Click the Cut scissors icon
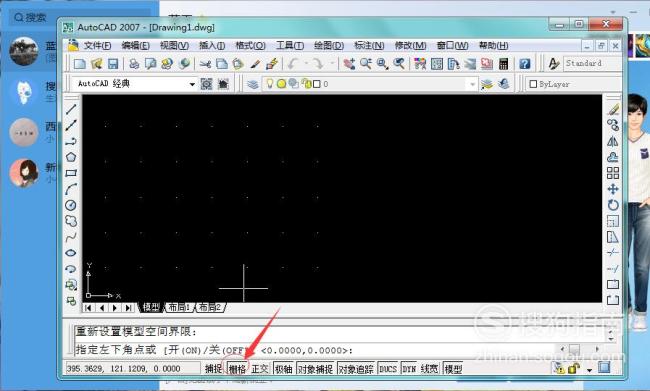Screen dimensions: 650x391 click(205, 64)
